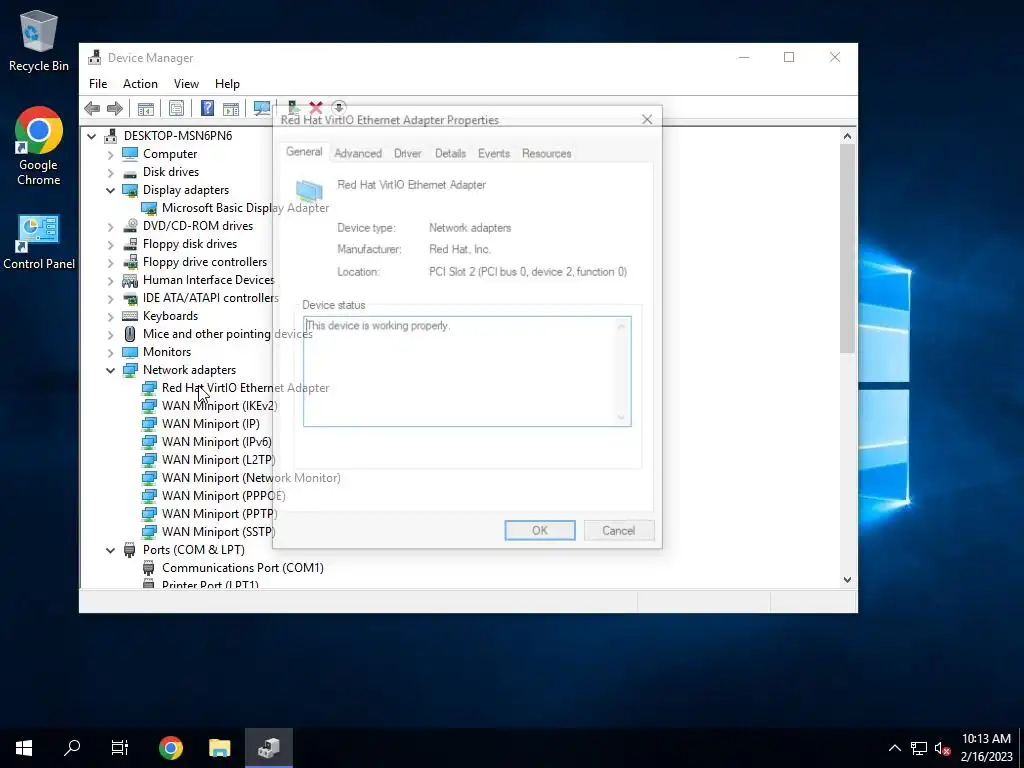Image resolution: width=1024 pixels, height=768 pixels.
Task: Click the taskbar Search magnifier
Action: (x=72, y=748)
